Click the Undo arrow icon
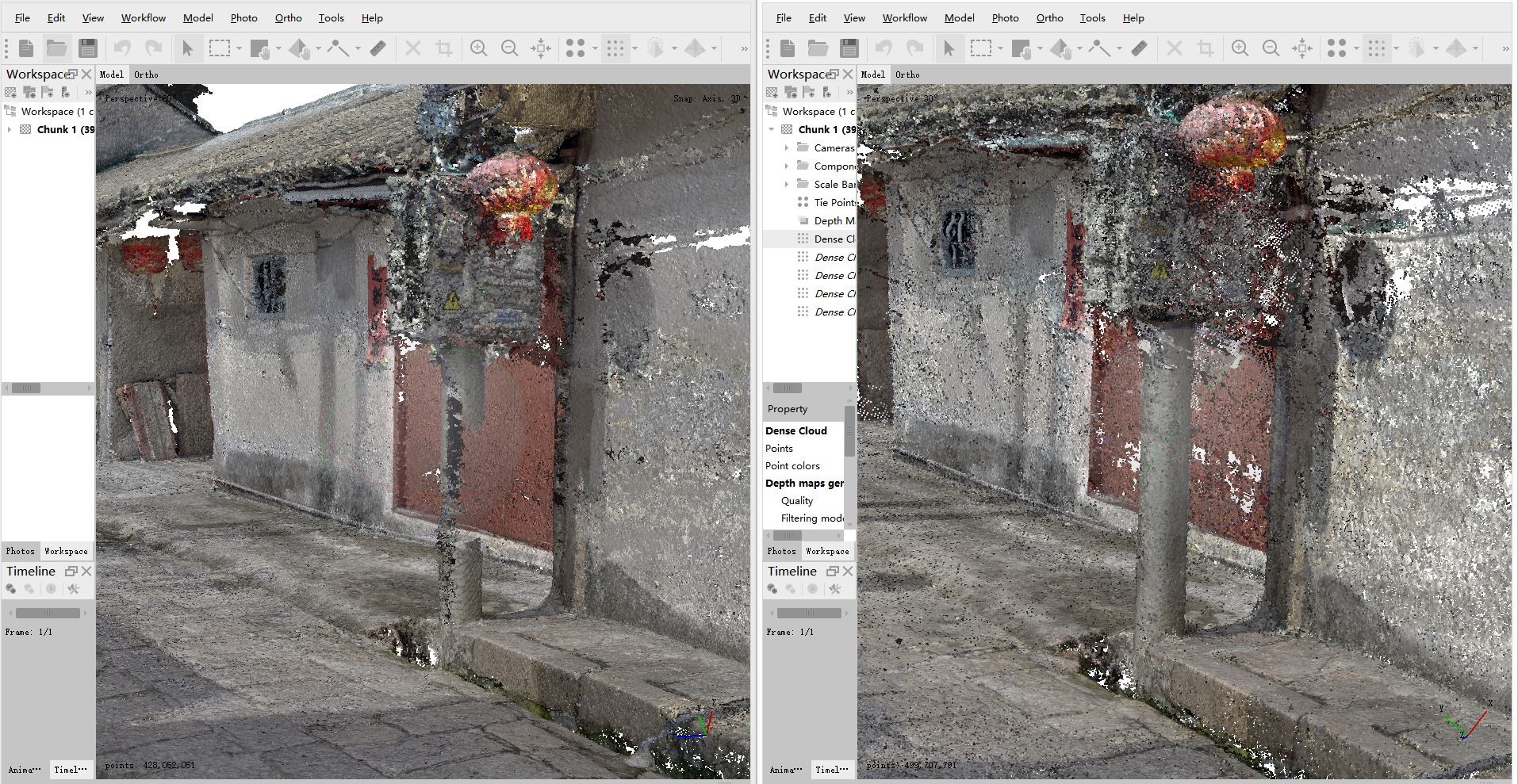Image resolution: width=1518 pixels, height=784 pixels. coord(123,48)
